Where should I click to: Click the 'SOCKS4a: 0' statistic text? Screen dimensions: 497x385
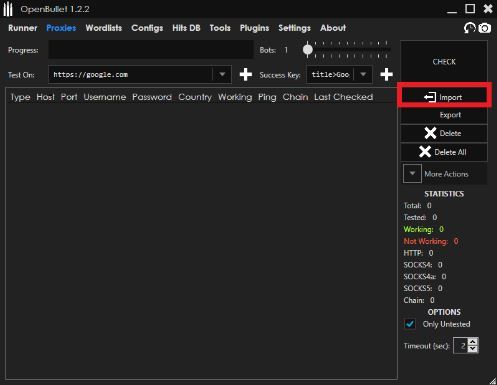pos(425,276)
